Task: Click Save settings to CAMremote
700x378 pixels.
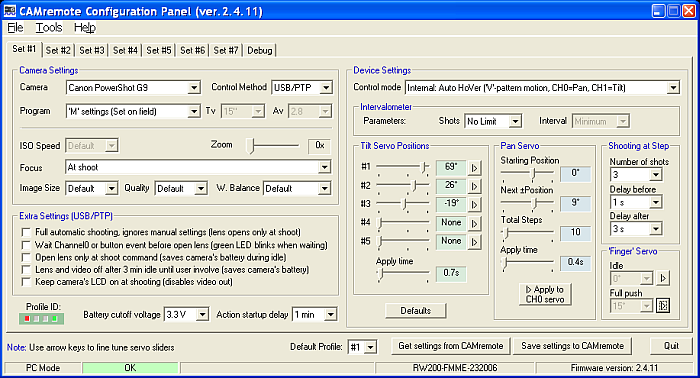Action: (x=572, y=346)
